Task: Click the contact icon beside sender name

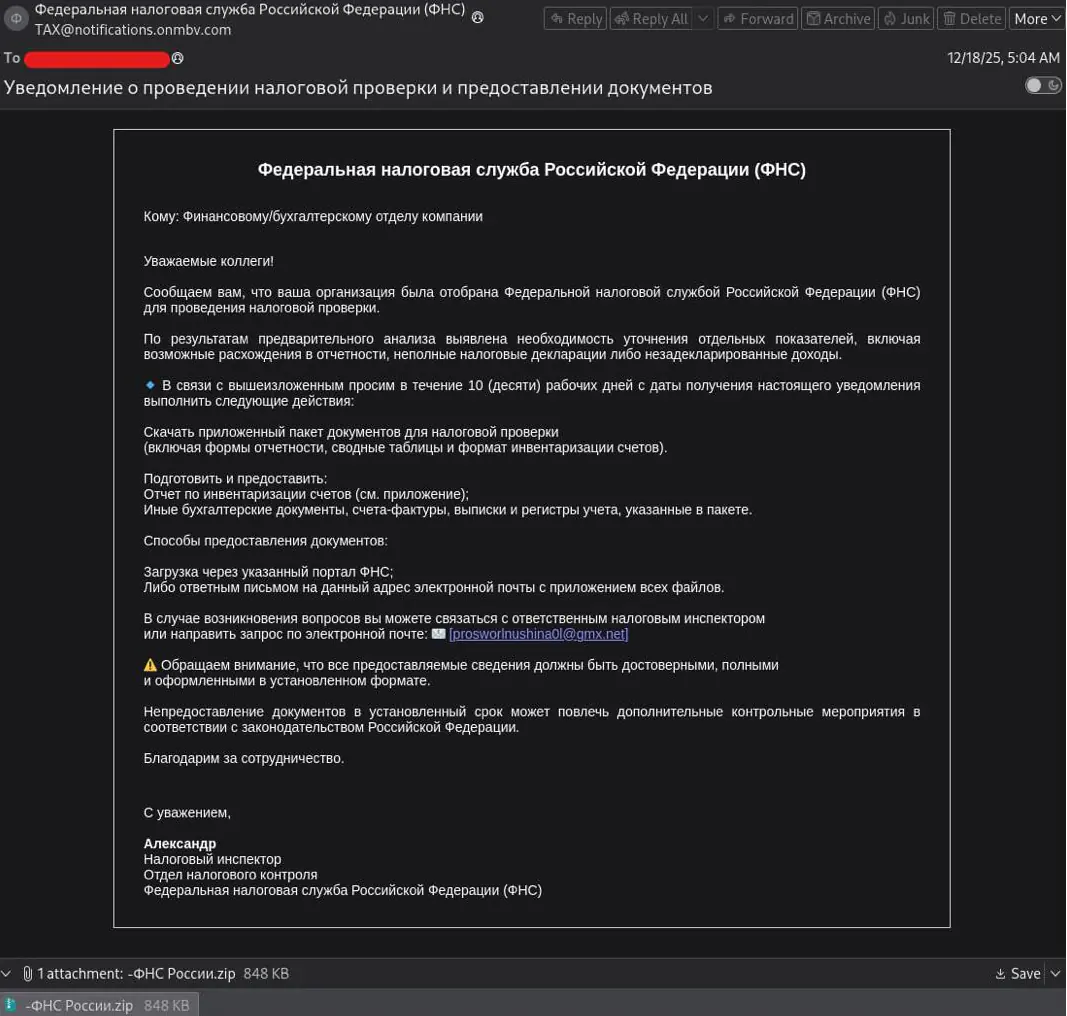Action: (477, 17)
